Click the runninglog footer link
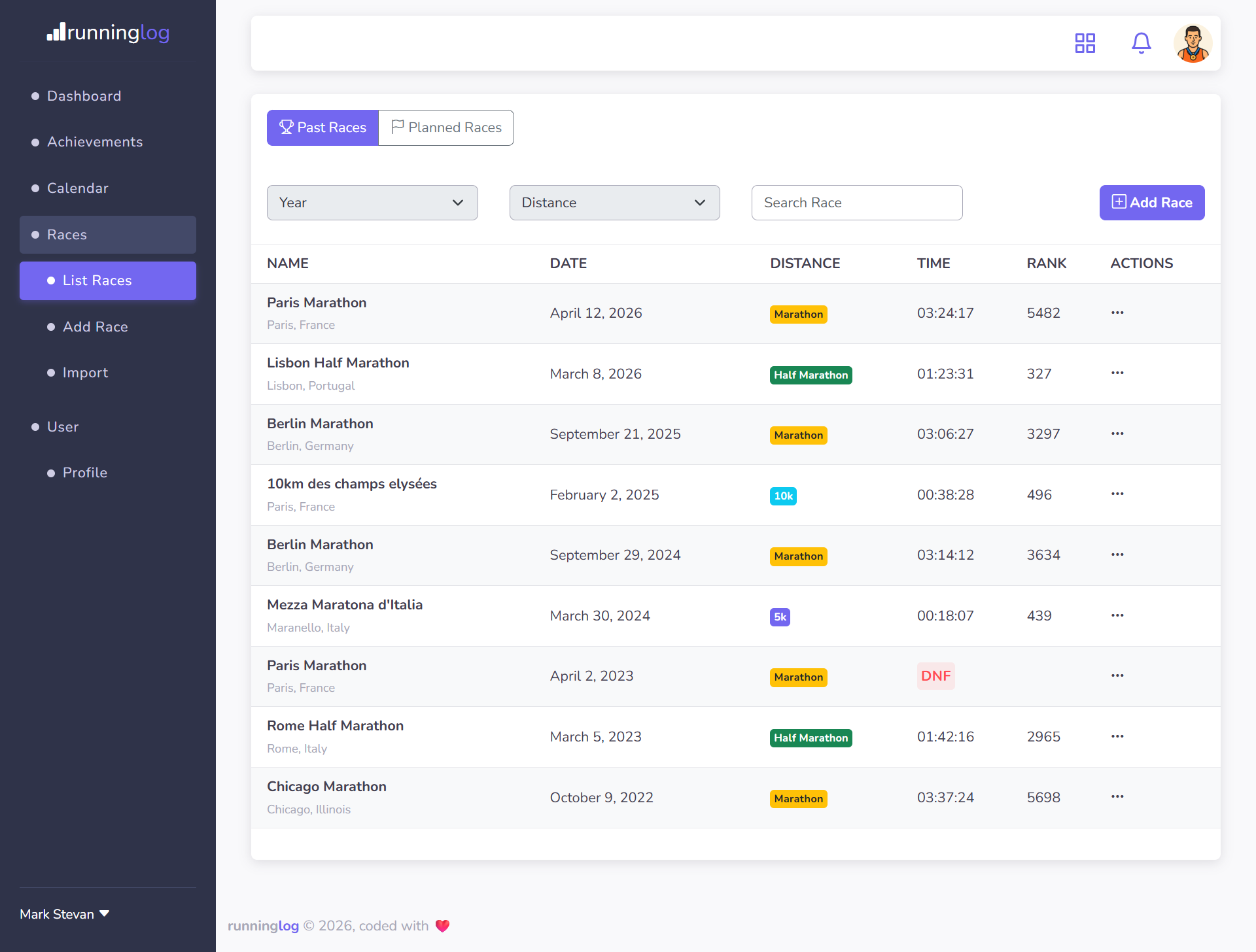The width and height of the screenshot is (1256, 952). click(x=263, y=926)
